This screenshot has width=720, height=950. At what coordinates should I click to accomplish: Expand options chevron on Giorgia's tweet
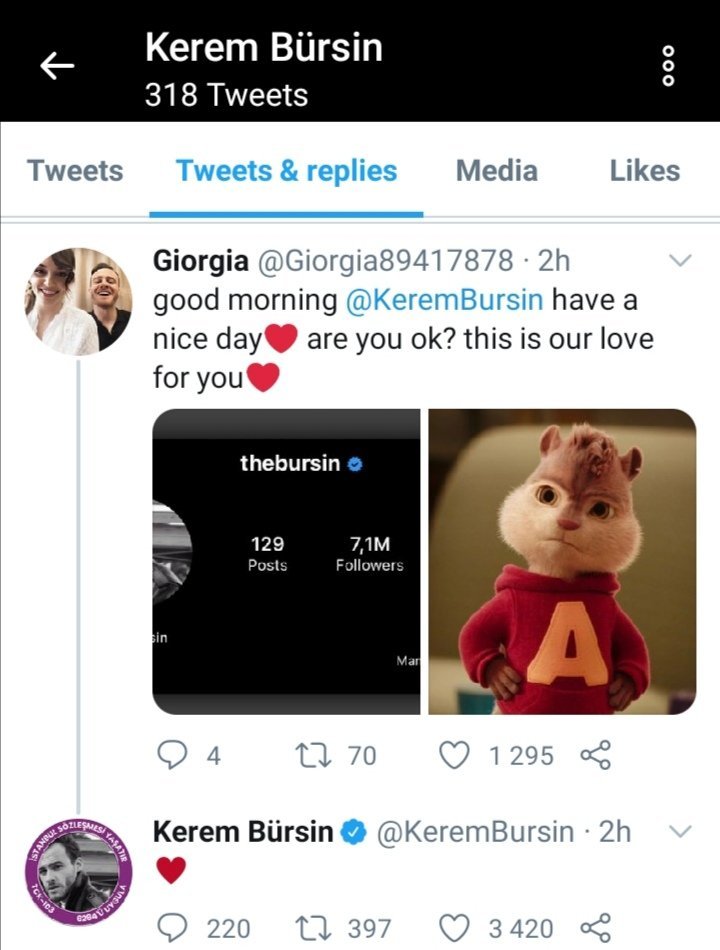679,262
